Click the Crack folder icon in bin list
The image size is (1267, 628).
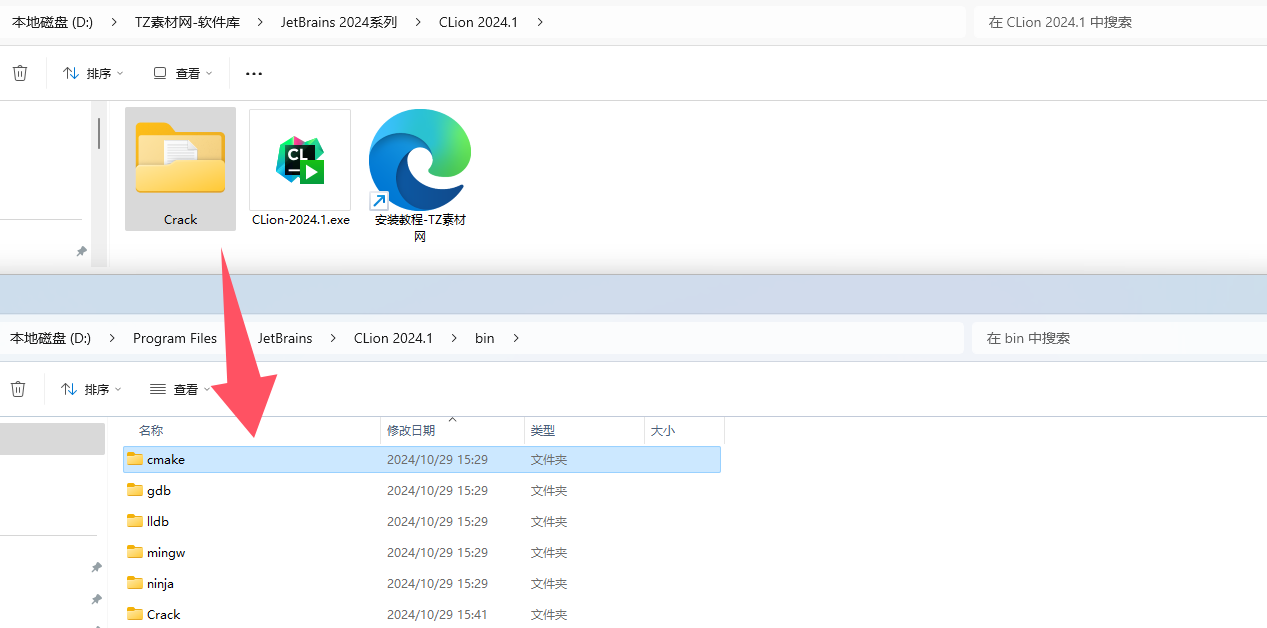tap(135, 614)
